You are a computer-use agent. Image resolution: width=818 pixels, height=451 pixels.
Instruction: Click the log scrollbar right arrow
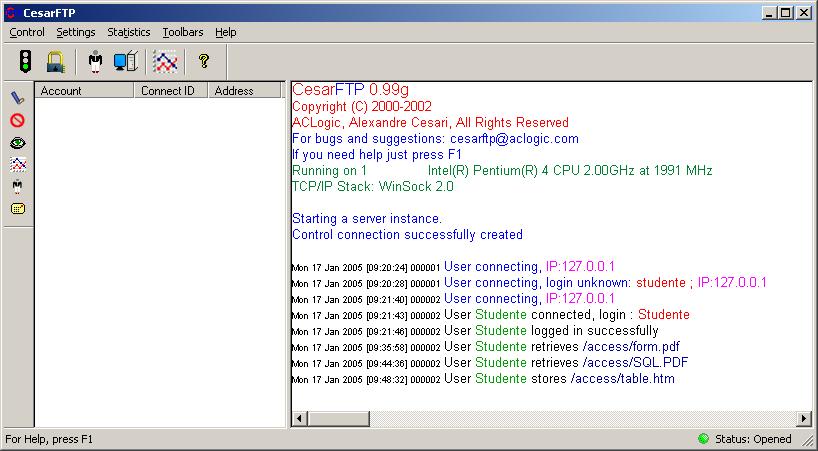804,419
